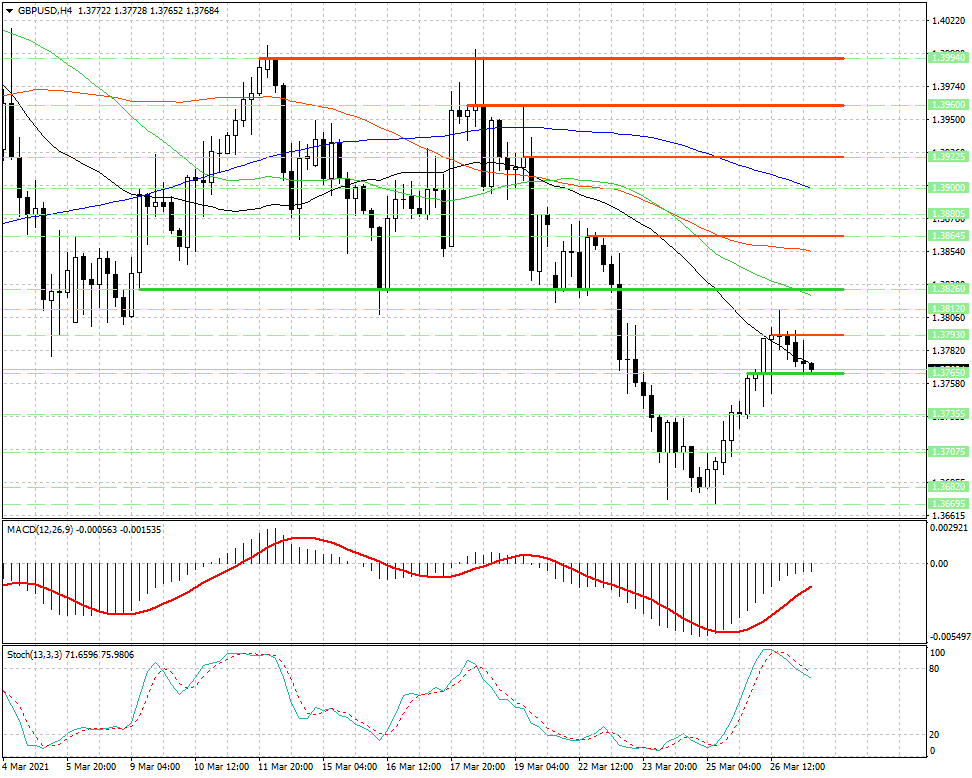This screenshot has height=778, width=972.
Task: Click the 1.36695 lowest price level label
Action: (x=948, y=503)
